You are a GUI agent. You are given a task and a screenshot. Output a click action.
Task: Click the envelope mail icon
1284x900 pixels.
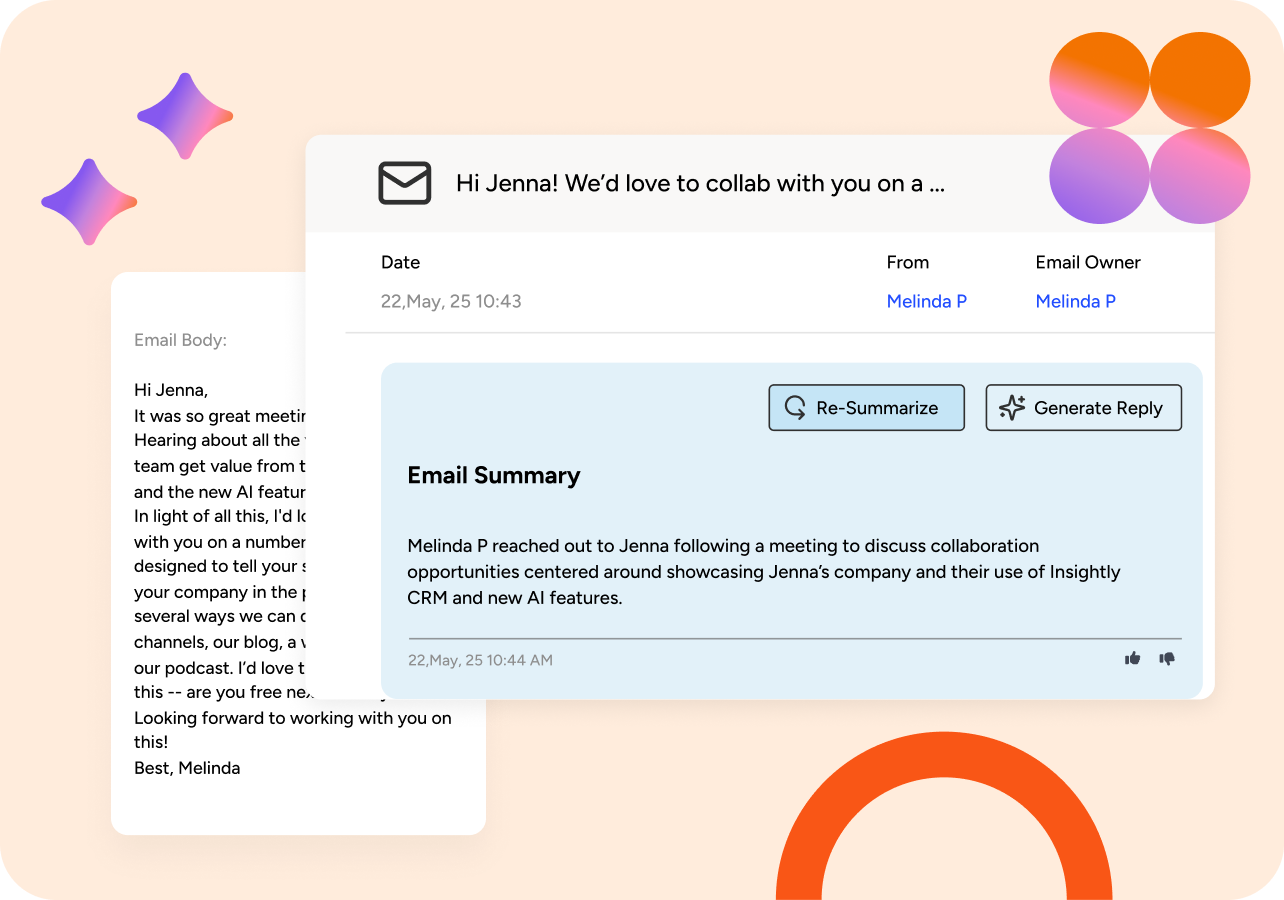pos(404,183)
